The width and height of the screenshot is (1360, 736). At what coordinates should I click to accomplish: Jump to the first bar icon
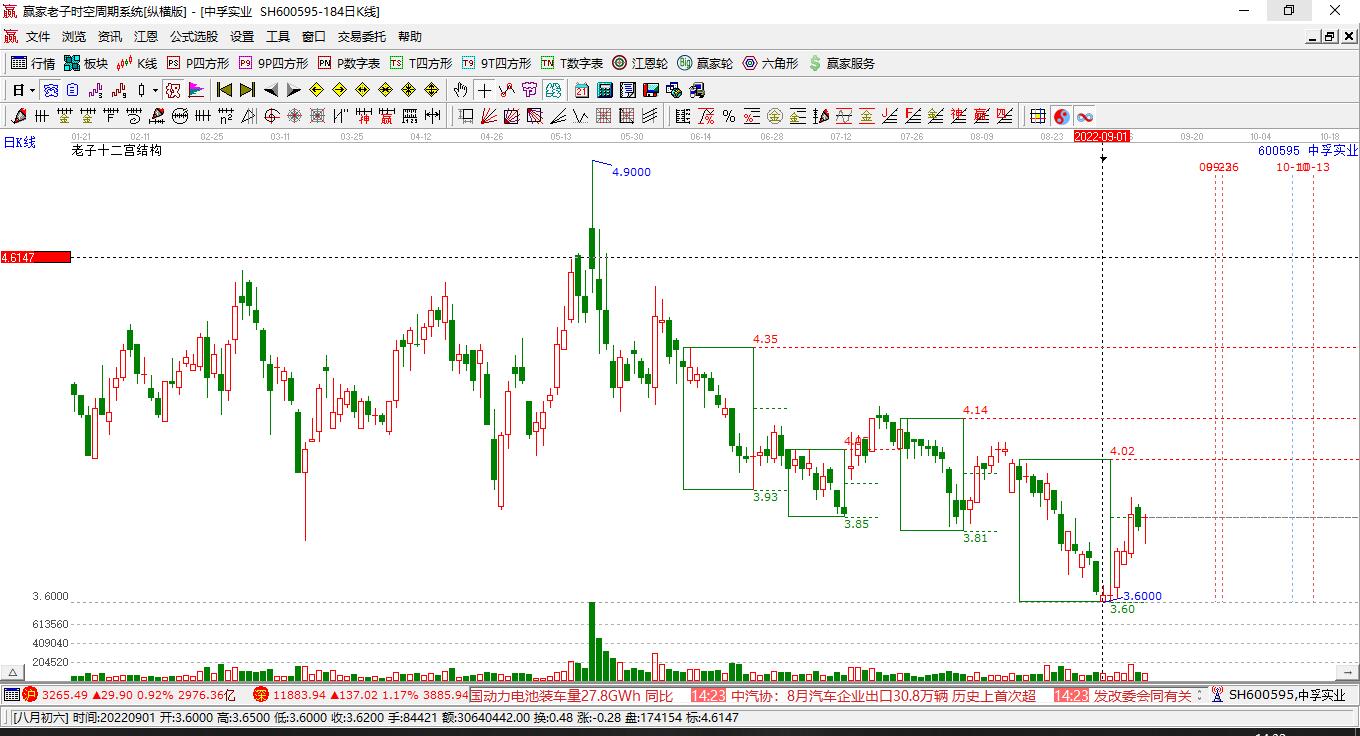224,90
